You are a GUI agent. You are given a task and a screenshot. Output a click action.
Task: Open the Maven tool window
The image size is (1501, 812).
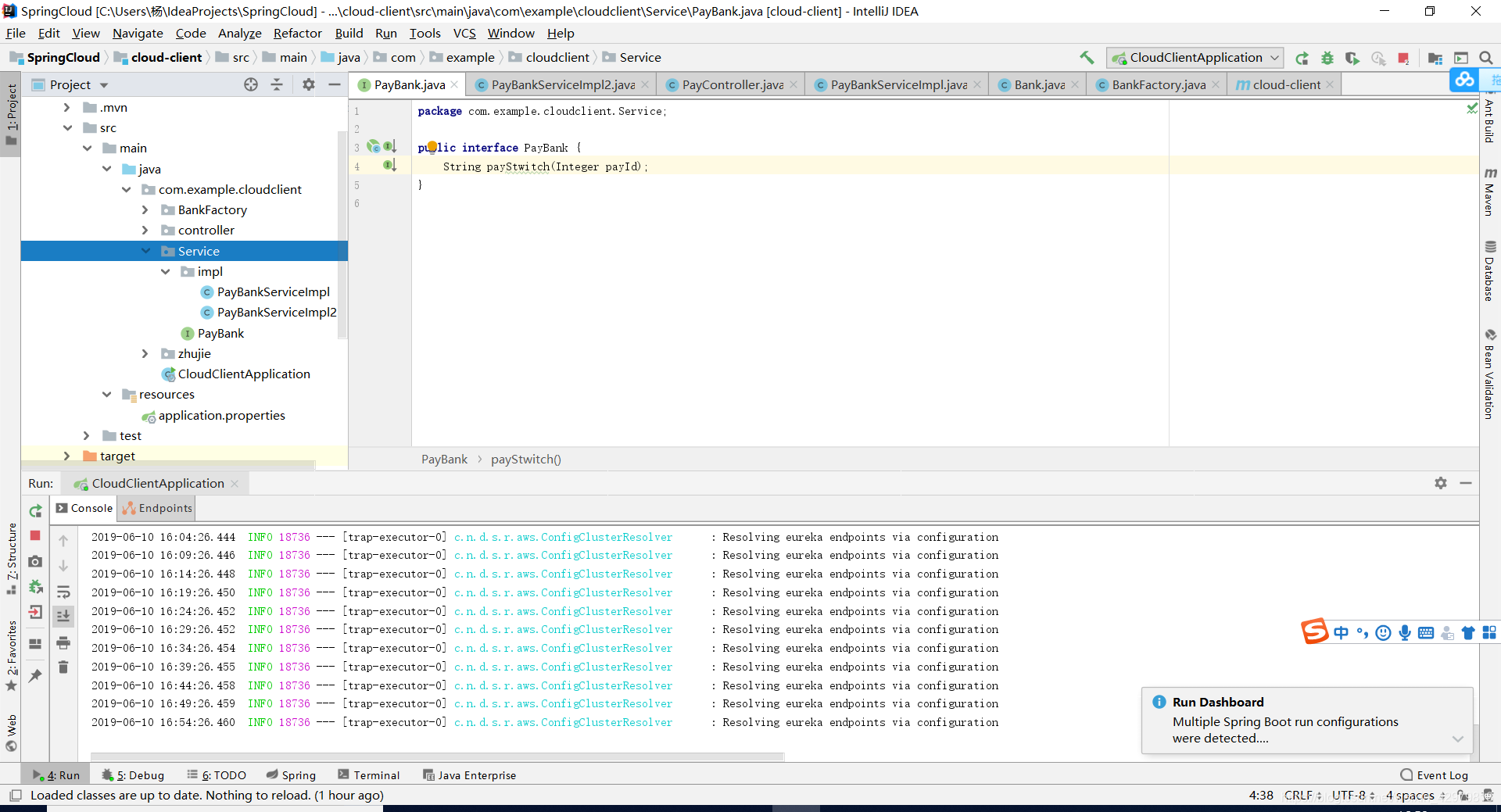[1490, 191]
